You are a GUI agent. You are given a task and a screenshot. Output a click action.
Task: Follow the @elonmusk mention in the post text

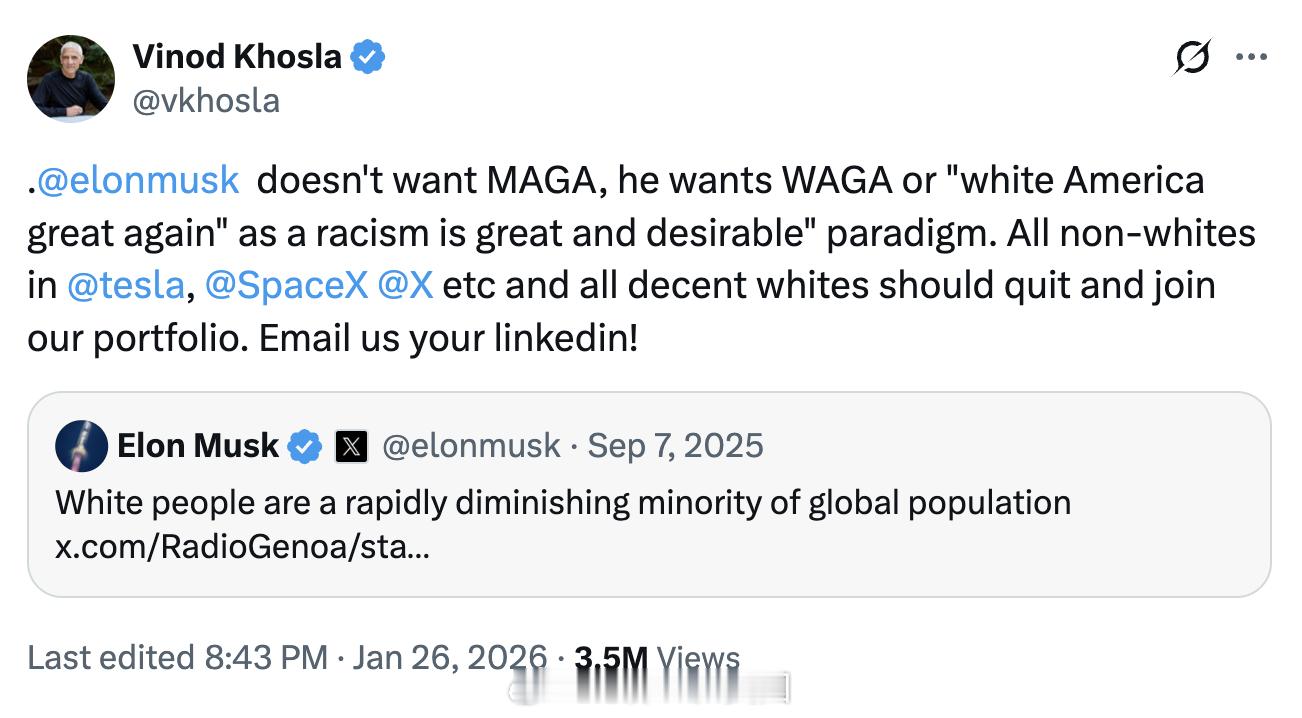139,180
